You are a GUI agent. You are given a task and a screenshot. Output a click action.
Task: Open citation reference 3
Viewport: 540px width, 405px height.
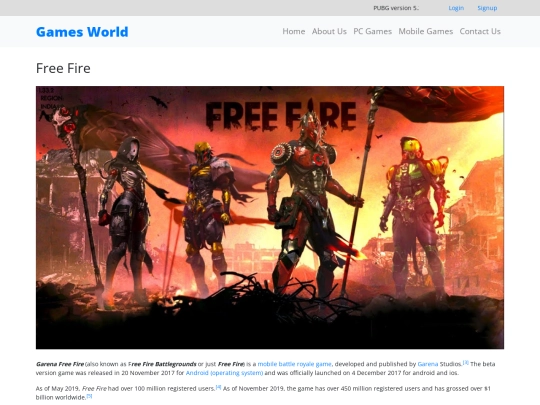(x=466, y=362)
